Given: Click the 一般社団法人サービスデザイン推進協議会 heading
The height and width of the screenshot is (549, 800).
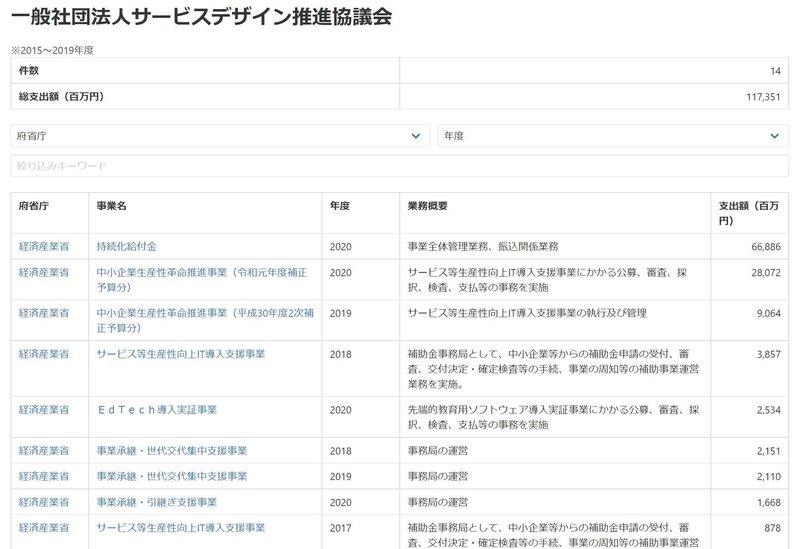Looking at the screenshot, I should click(201, 17).
